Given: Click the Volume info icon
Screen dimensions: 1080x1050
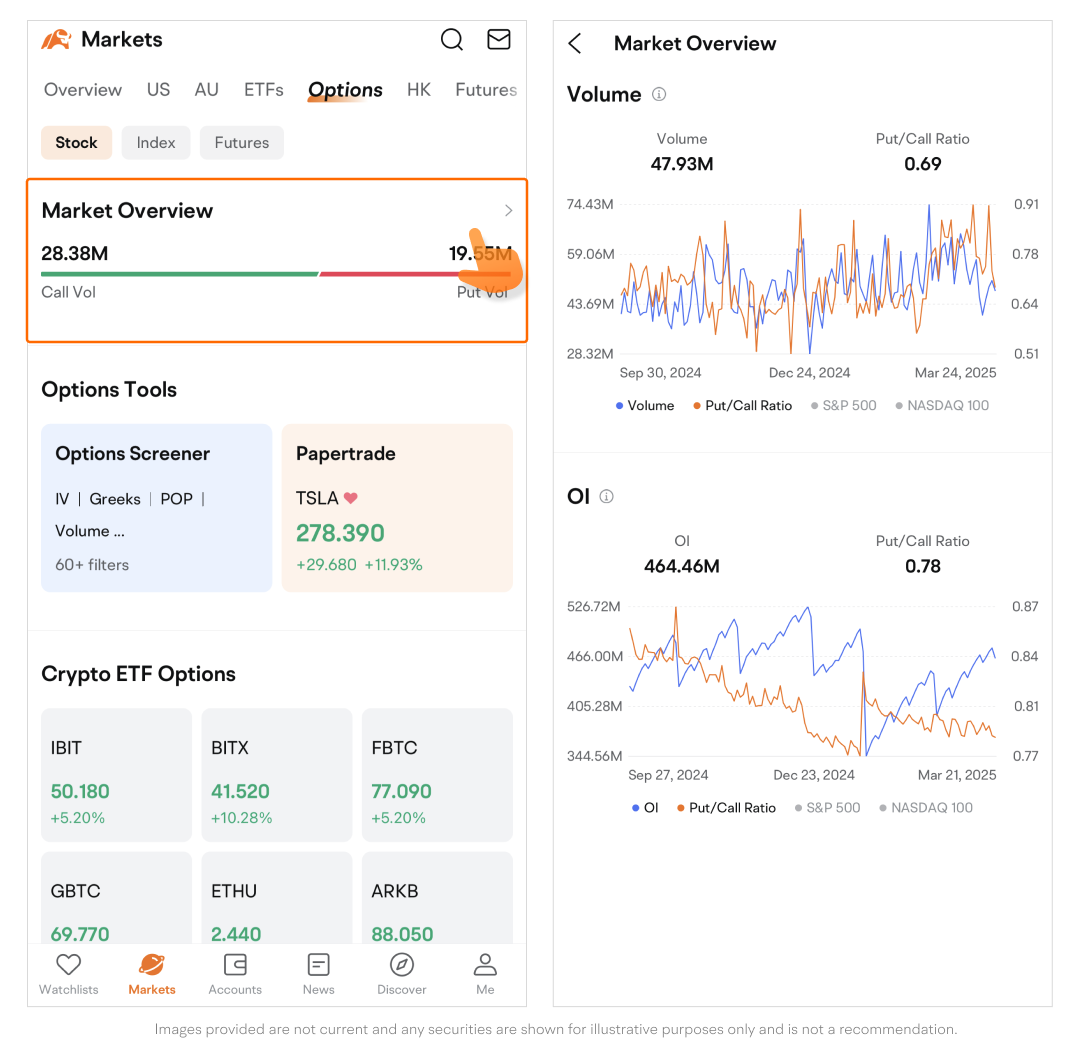Looking at the screenshot, I should [x=659, y=94].
